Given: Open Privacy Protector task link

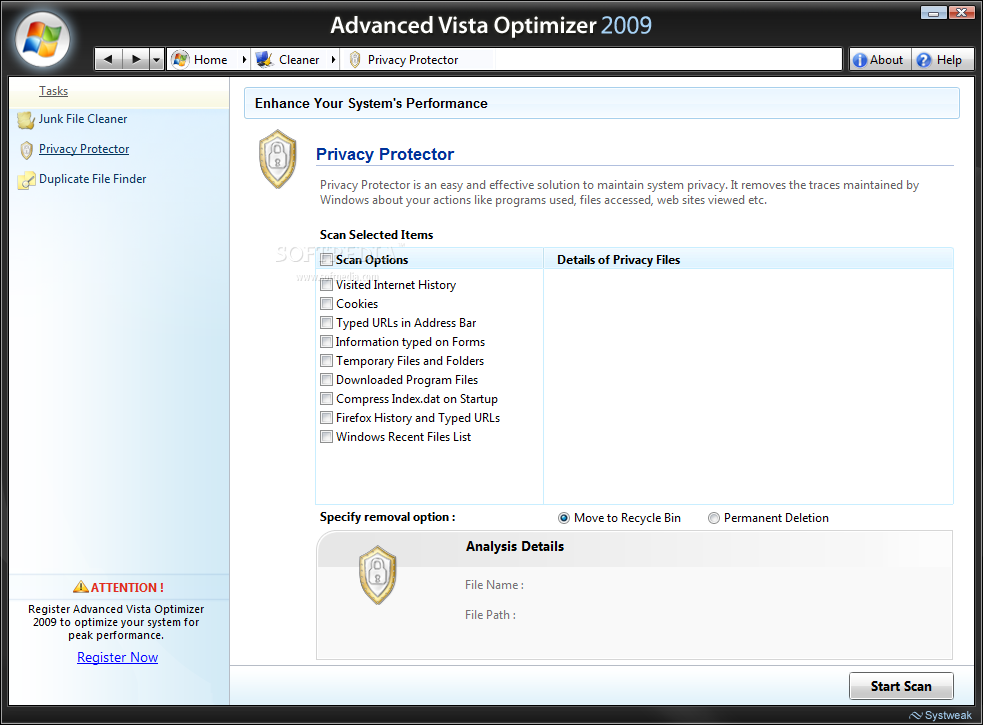Looking at the screenshot, I should point(84,149).
